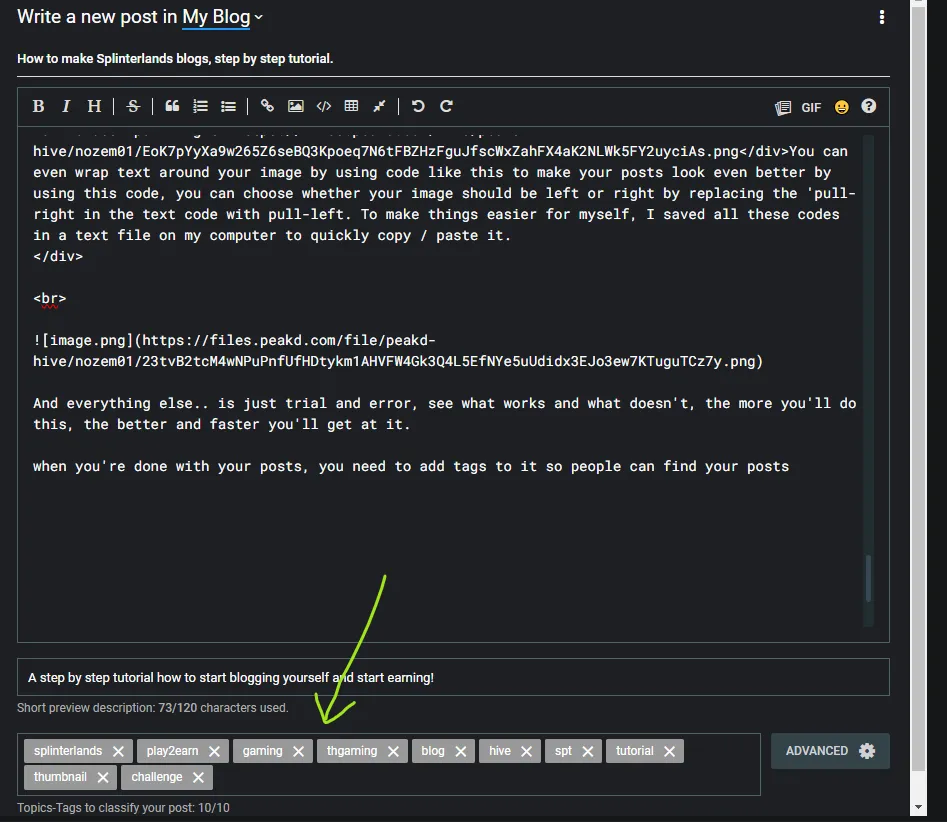
Task: Remove the splinterlands tag
Action: click(x=118, y=751)
